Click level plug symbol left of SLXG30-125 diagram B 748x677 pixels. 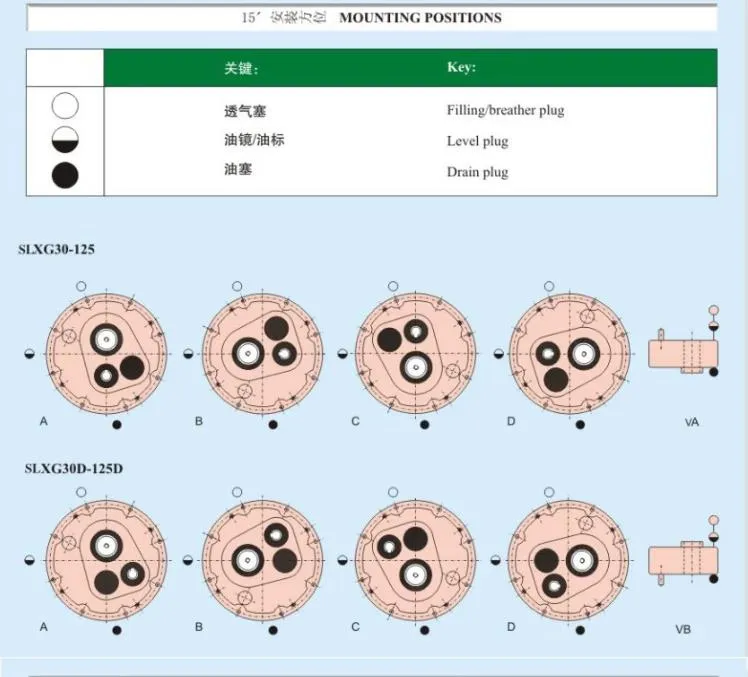pyautogui.click(x=188, y=354)
